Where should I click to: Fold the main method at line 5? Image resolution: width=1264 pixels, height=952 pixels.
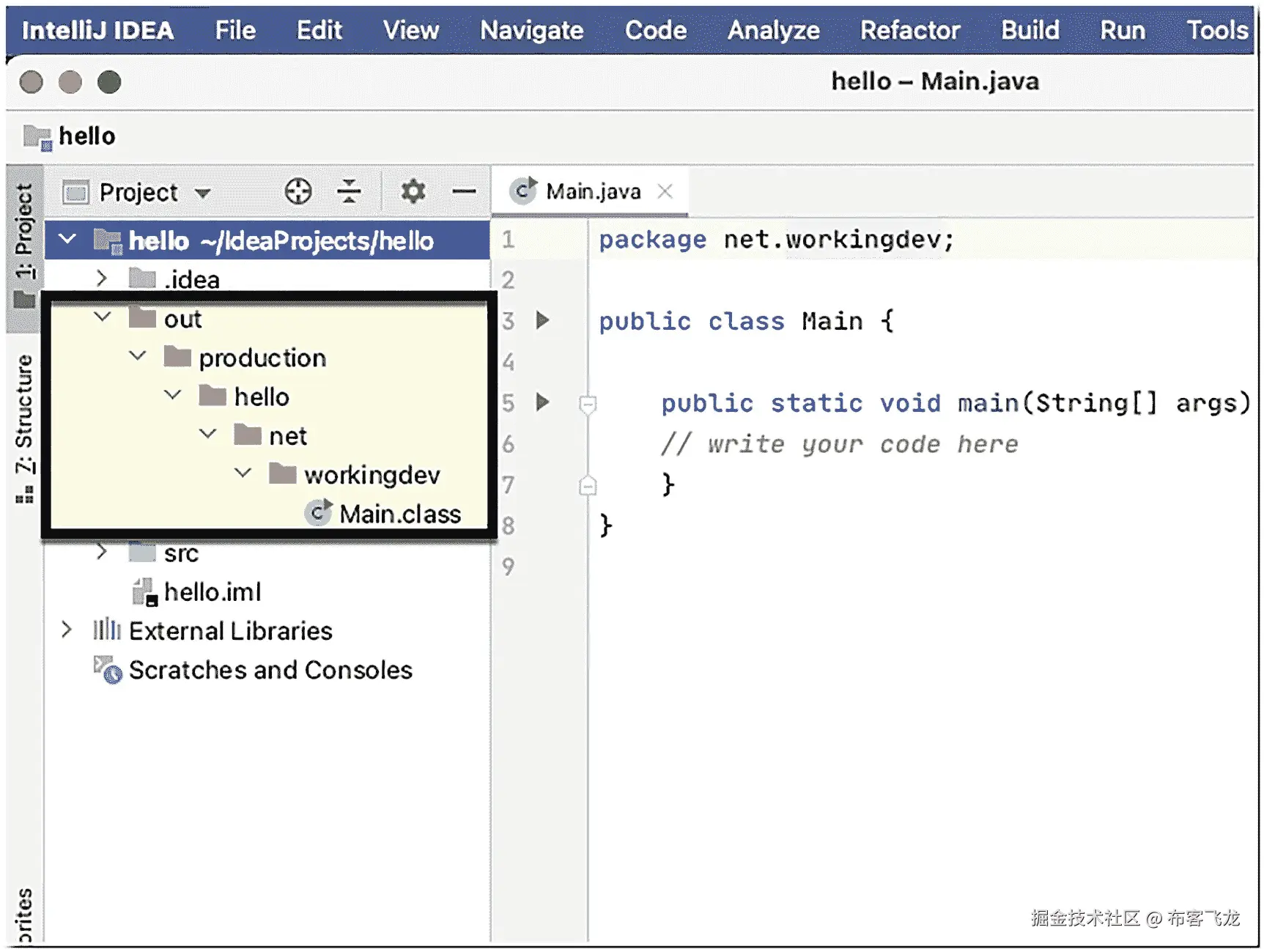coord(588,404)
